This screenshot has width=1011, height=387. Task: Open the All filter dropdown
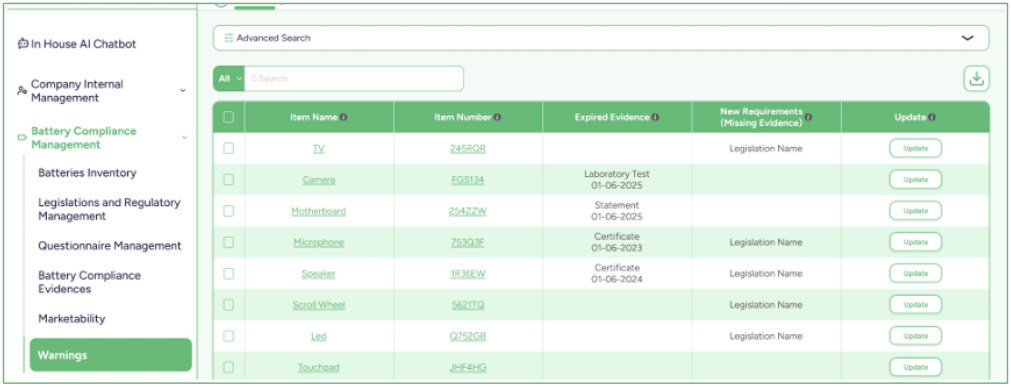229,79
